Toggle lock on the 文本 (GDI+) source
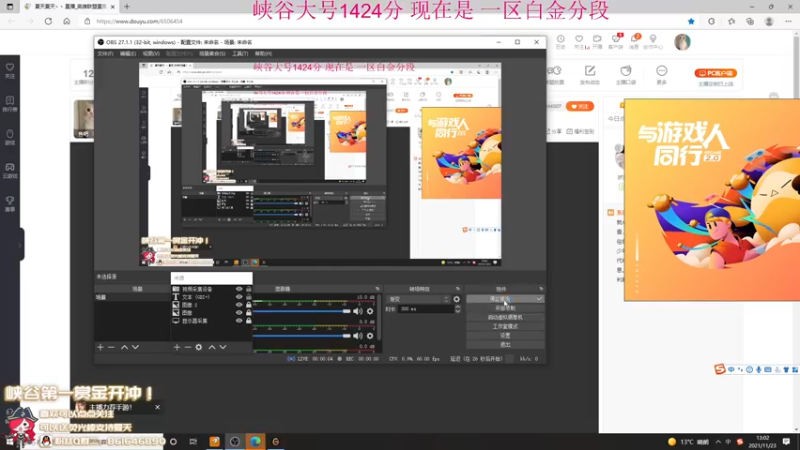This screenshot has width=800, height=450. (248, 297)
